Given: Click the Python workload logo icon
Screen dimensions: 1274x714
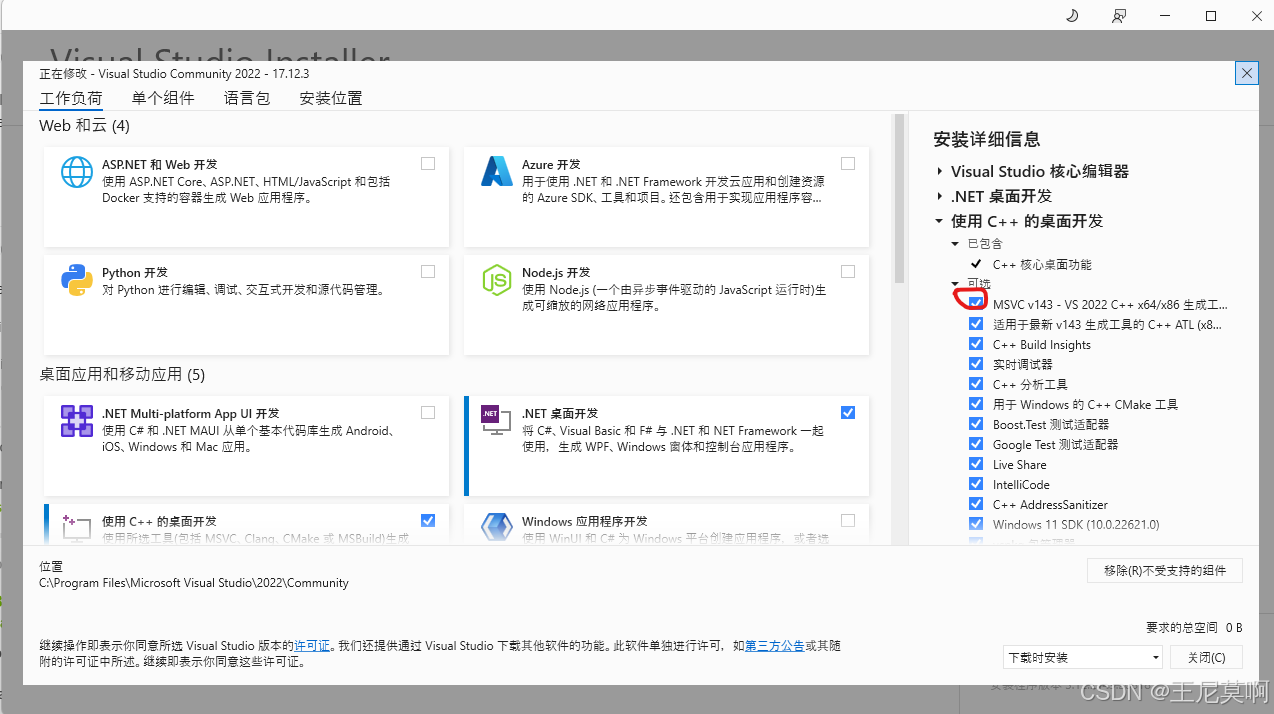Looking at the screenshot, I should [x=77, y=280].
